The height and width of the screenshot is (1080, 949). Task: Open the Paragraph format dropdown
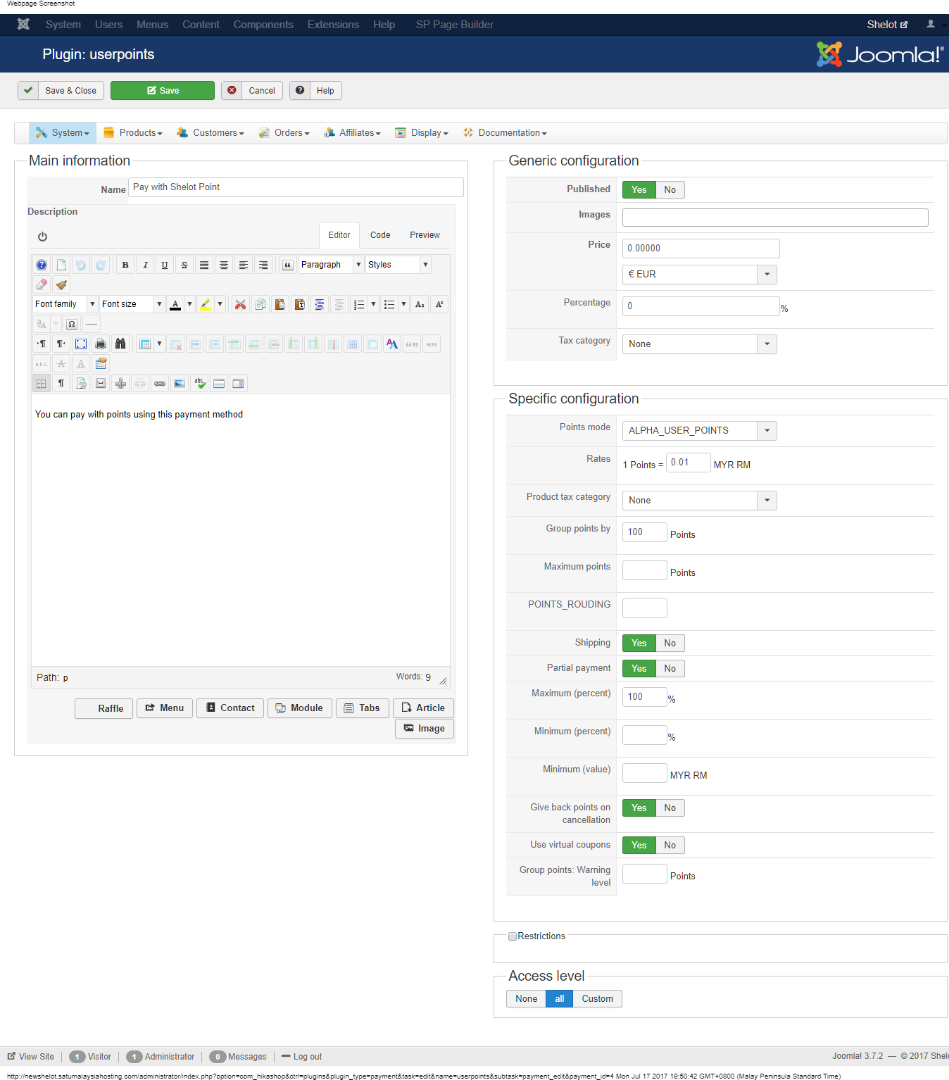[x=331, y=265]
